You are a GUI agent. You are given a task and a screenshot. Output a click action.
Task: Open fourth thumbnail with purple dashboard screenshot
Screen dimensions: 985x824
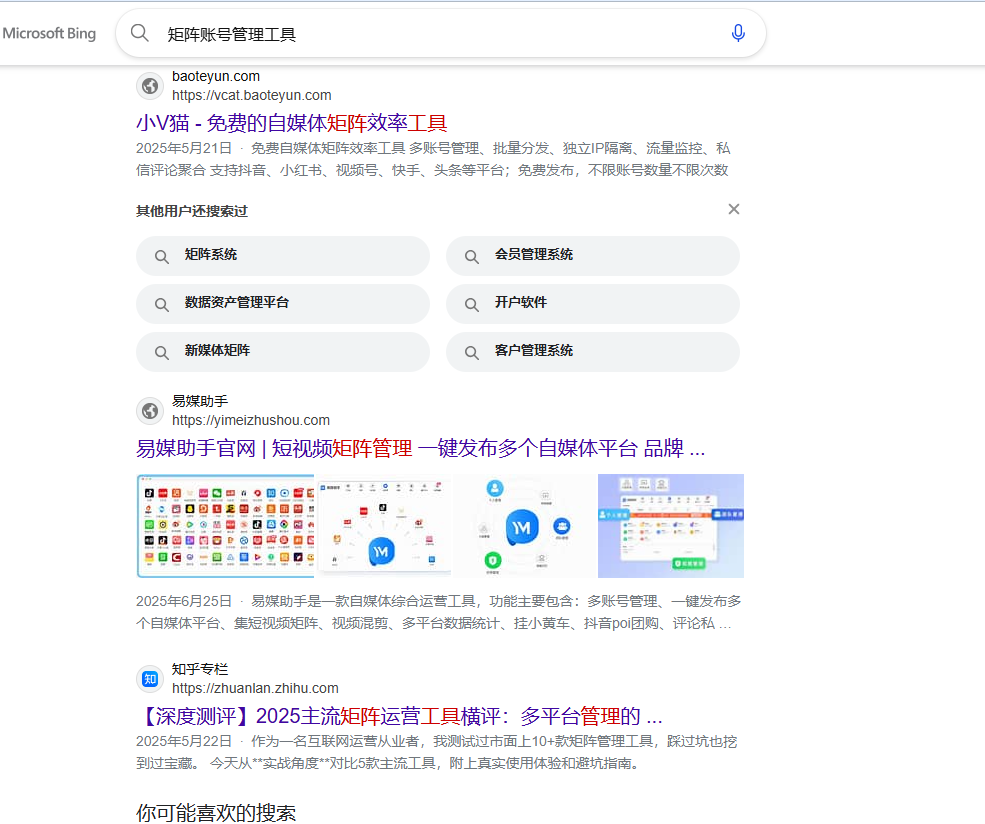[x=671, y=526]
